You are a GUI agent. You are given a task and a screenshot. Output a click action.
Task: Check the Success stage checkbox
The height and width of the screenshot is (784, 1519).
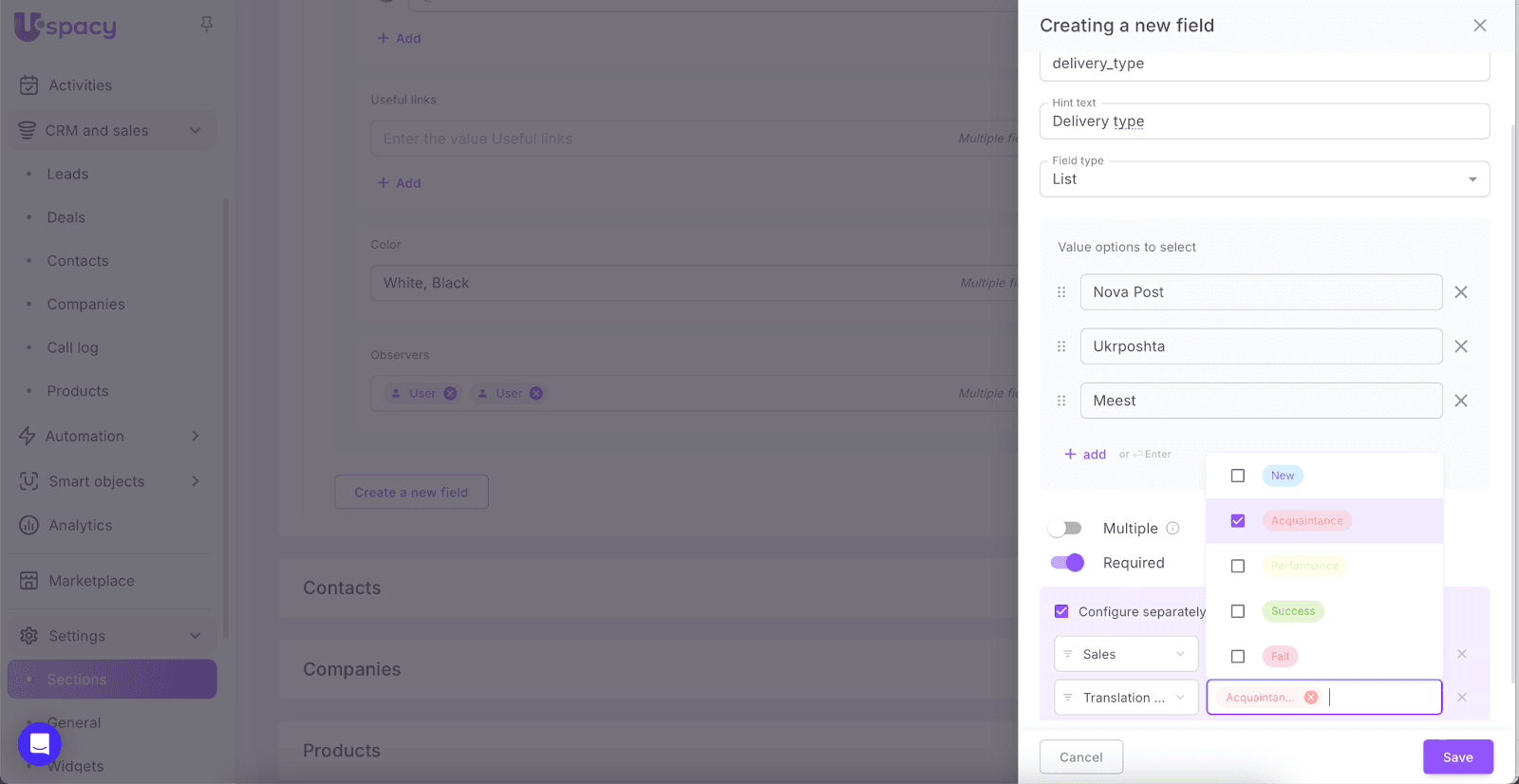[1238, 611]
